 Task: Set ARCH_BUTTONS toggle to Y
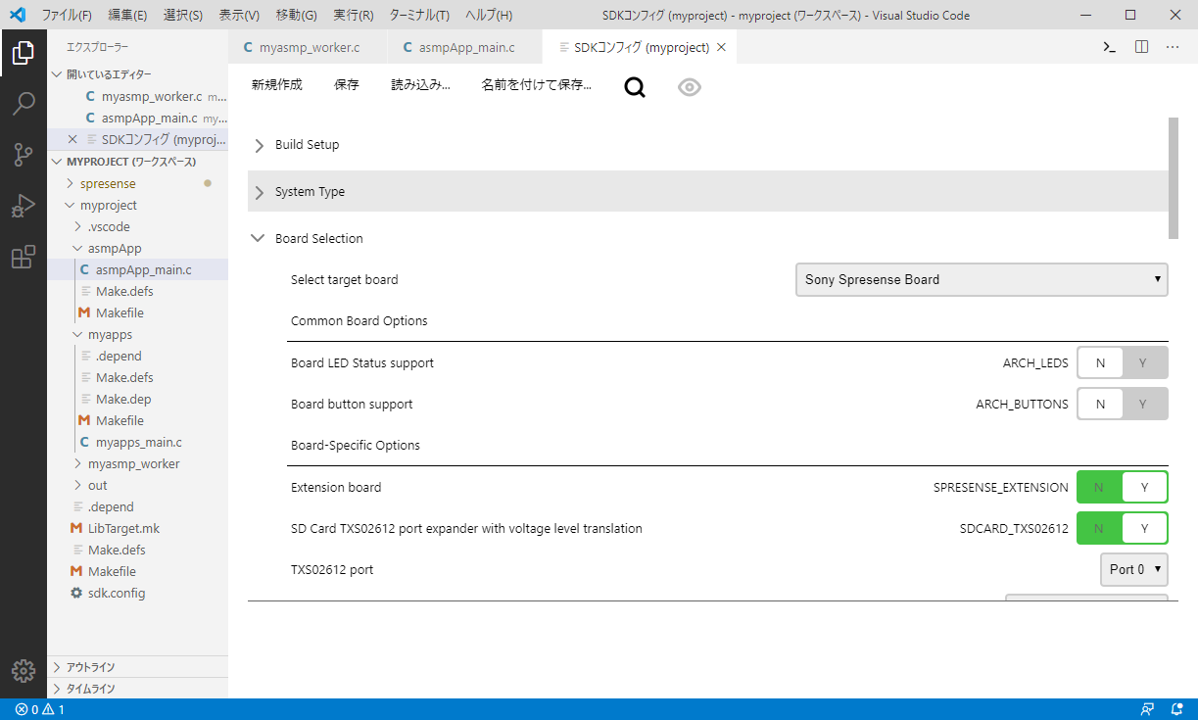(x=1144, y=404)
